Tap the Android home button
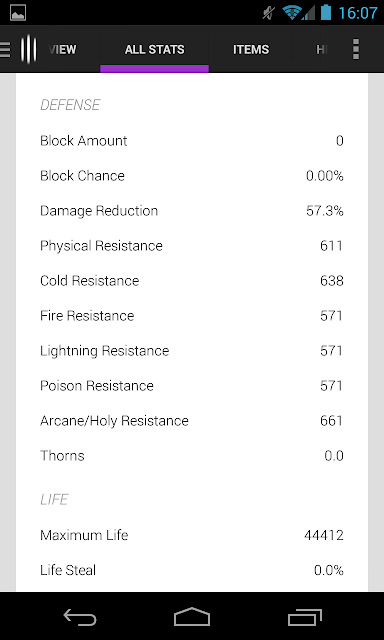This screenshot has width=384, height=640. 192,617
